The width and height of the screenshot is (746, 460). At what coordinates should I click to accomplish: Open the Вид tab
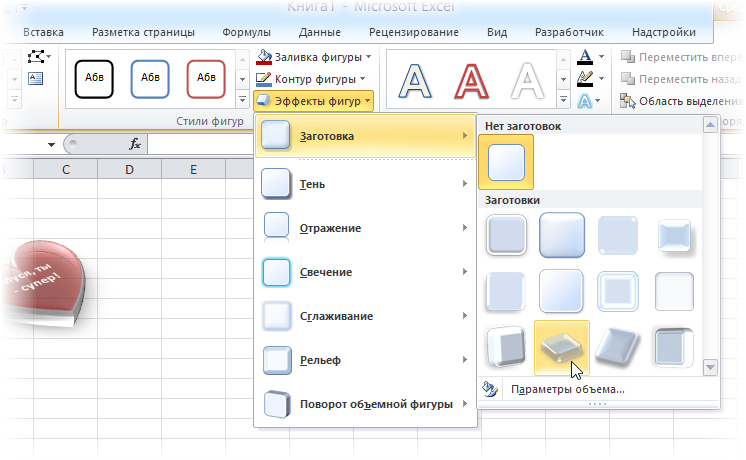497,32
